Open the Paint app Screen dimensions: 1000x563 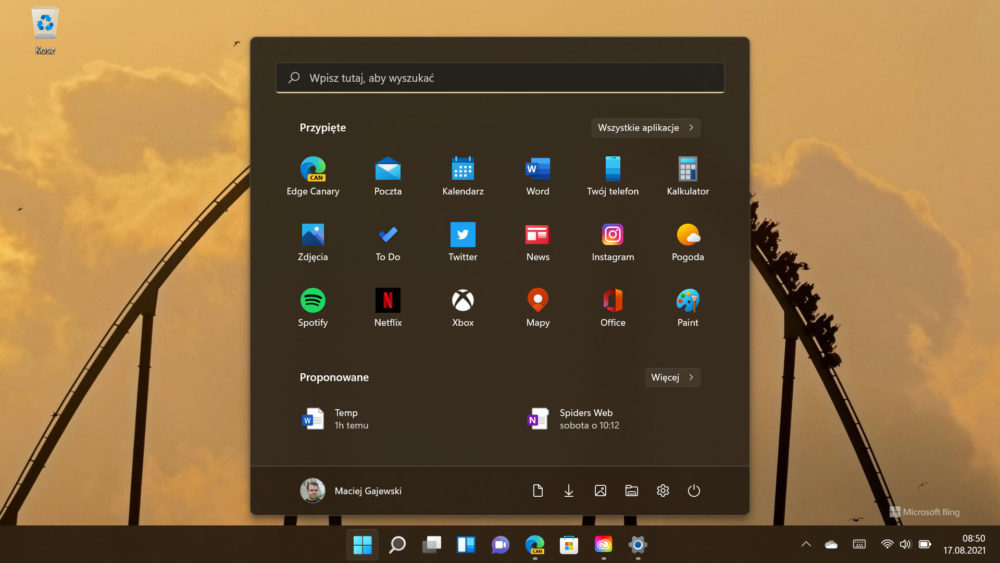688,307
